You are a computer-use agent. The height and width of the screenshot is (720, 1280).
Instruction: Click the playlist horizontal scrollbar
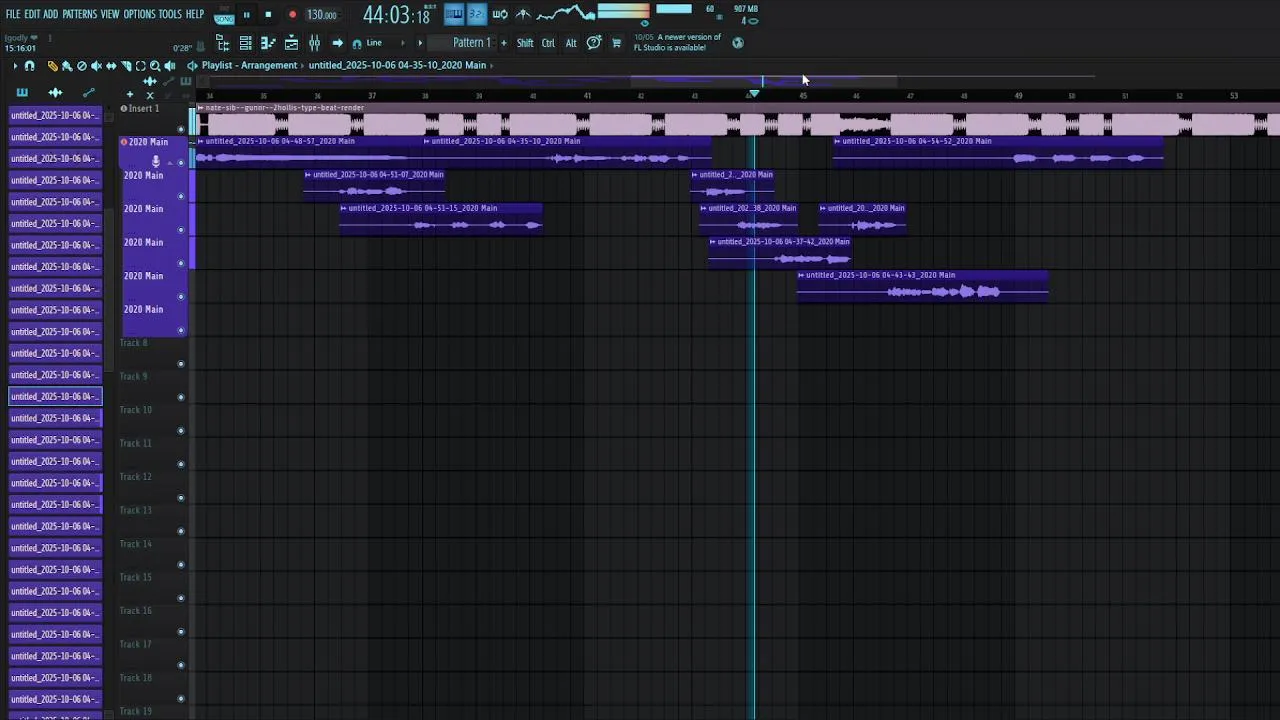pyautogui.click(x=762, y=80)
